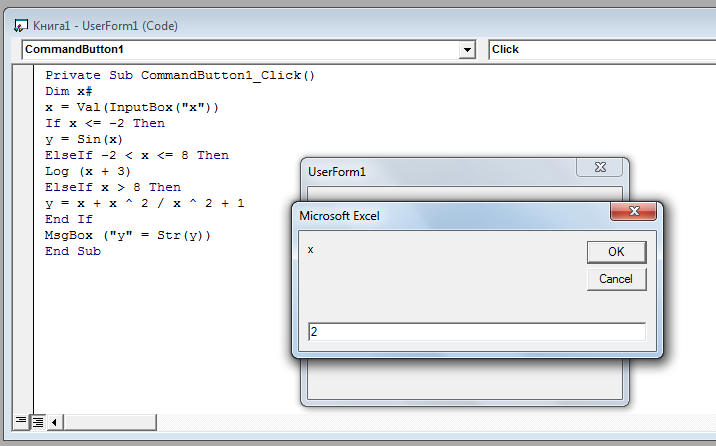Click the VBA code window icon in title bar
The height and width of the screenshot is (446, 716).
pos(21,26)
